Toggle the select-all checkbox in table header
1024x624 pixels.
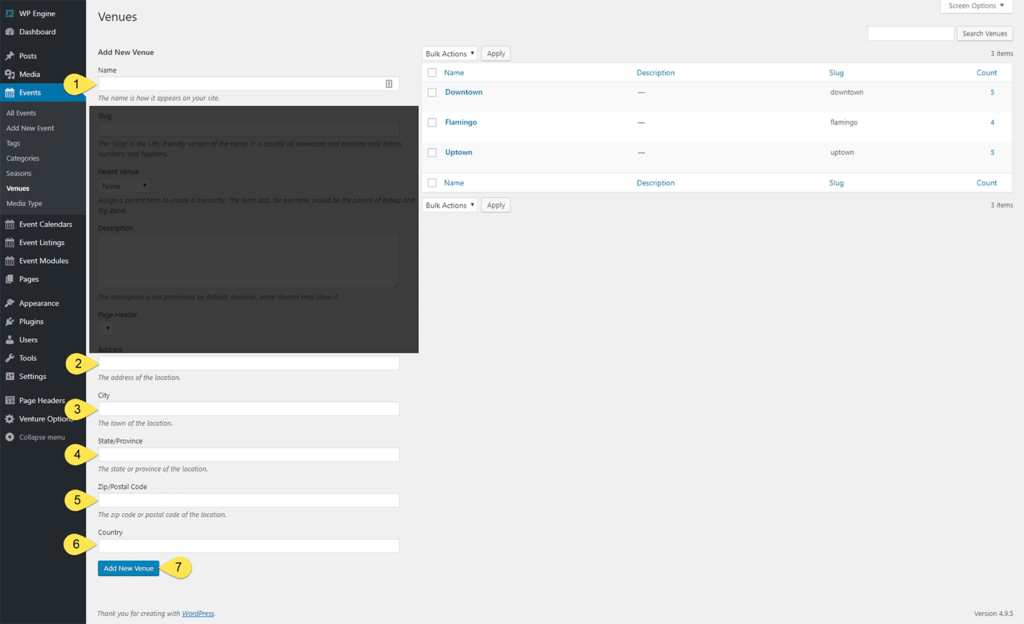click(x=432, y=73)
